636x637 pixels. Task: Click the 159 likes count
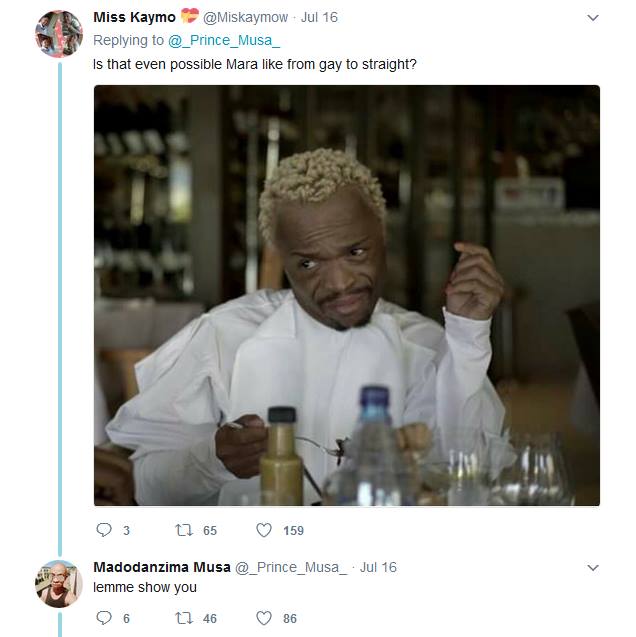(x=294, y=531)
